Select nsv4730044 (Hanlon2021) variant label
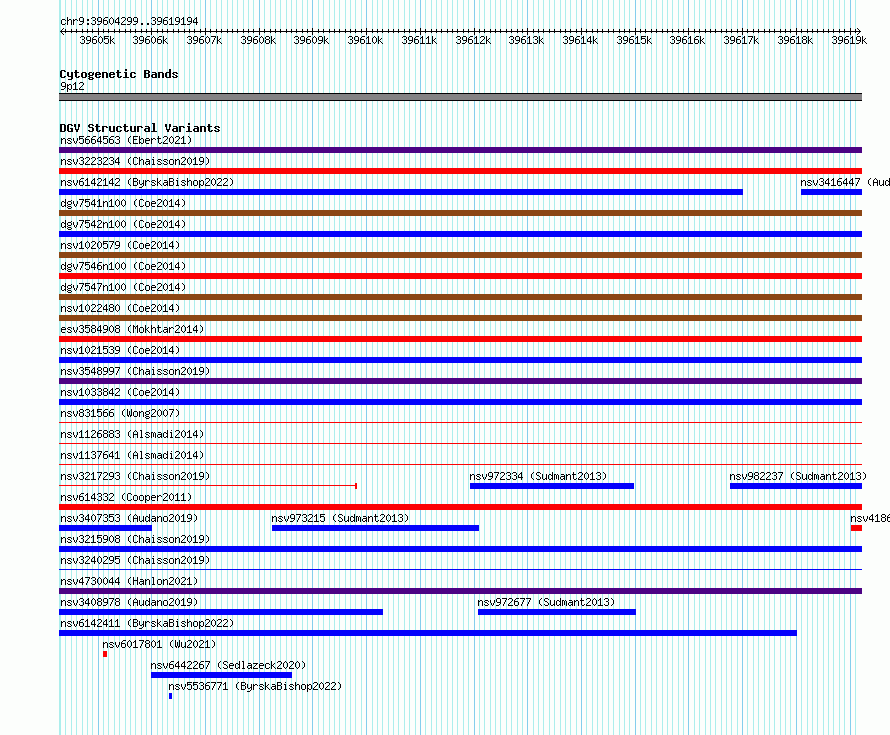 point(129,581)
